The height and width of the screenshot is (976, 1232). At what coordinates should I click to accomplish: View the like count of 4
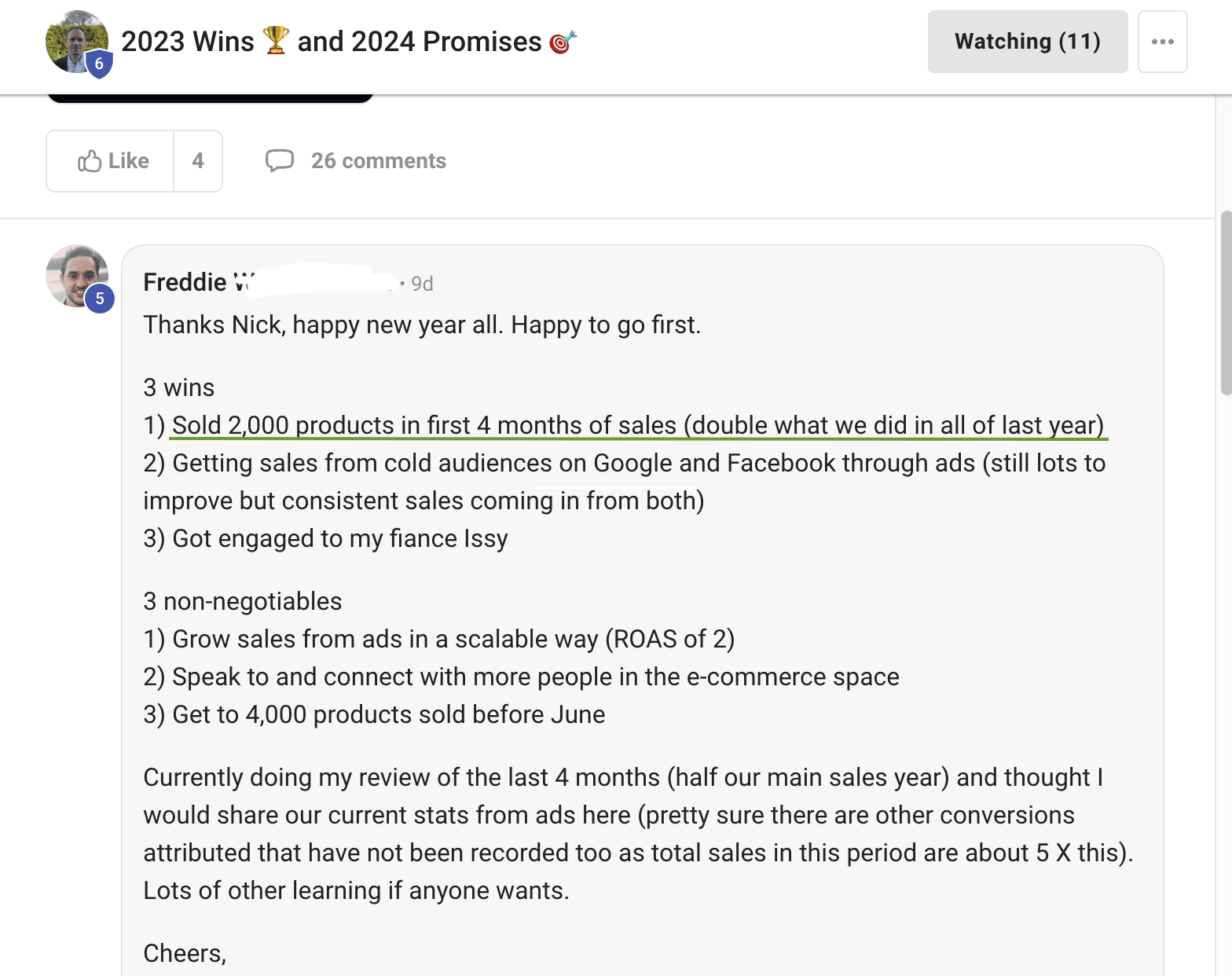198,161
